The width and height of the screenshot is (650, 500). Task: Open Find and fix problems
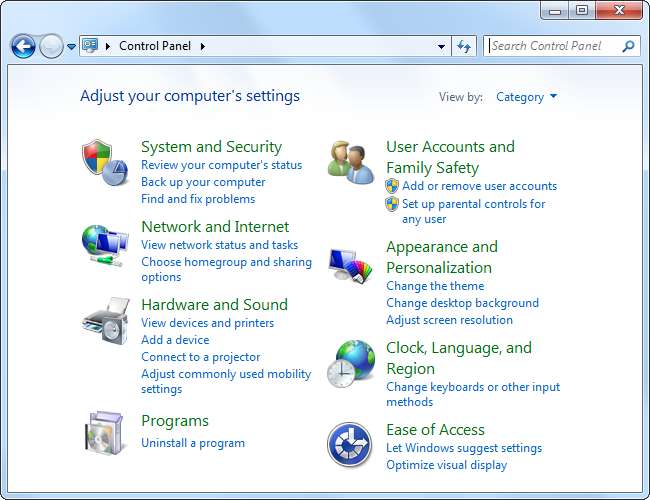tap(198, 199)
